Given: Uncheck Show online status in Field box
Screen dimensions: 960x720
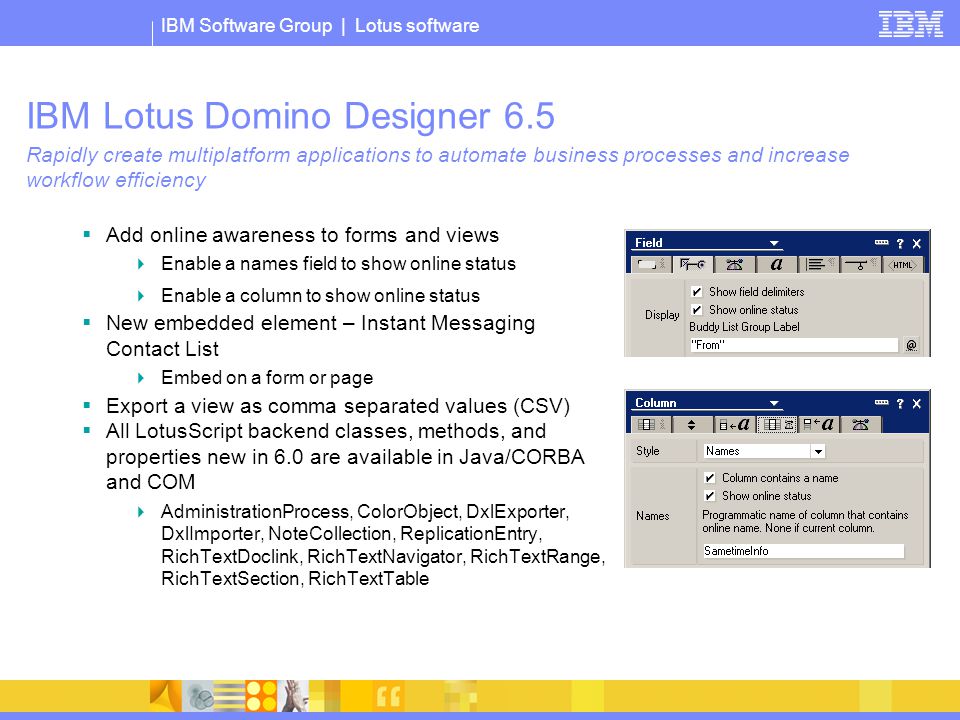Looking at the screenshot, I should click(x=696, y=310).
